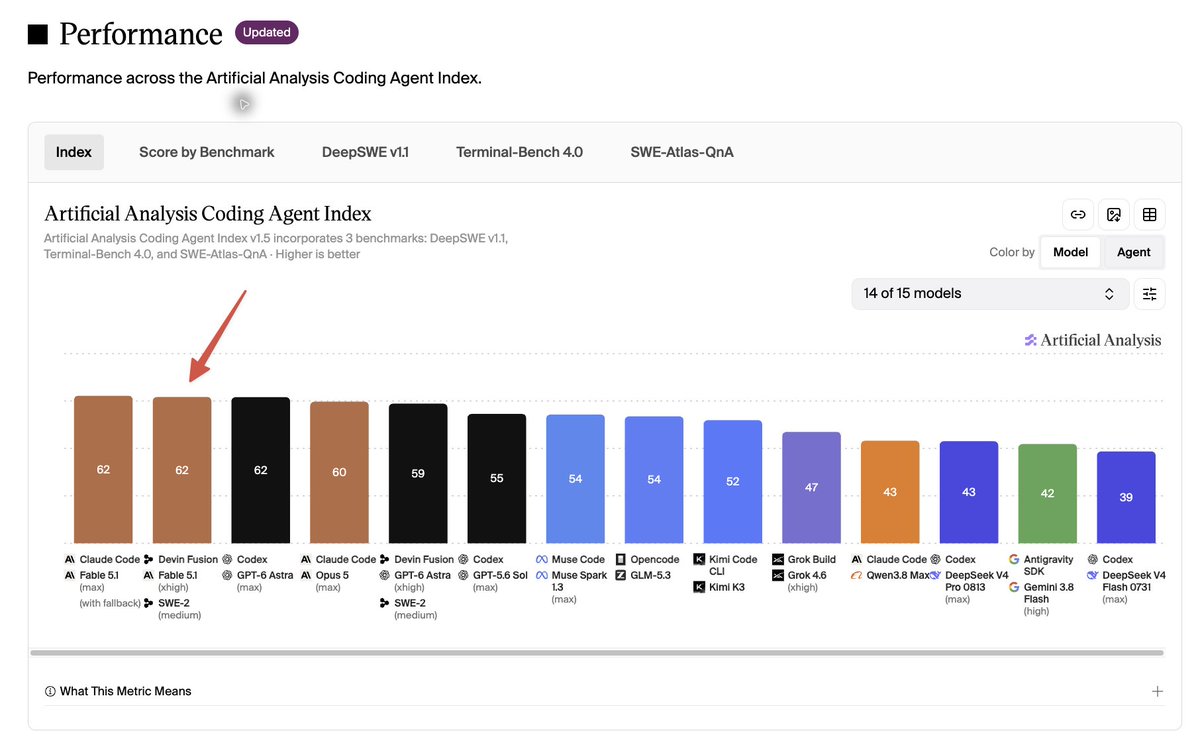The width and height of the screenshot is (1200, 739).
Task: Click the Gemini 3.8 Flash bar scoring 42
Action: 1047,494
